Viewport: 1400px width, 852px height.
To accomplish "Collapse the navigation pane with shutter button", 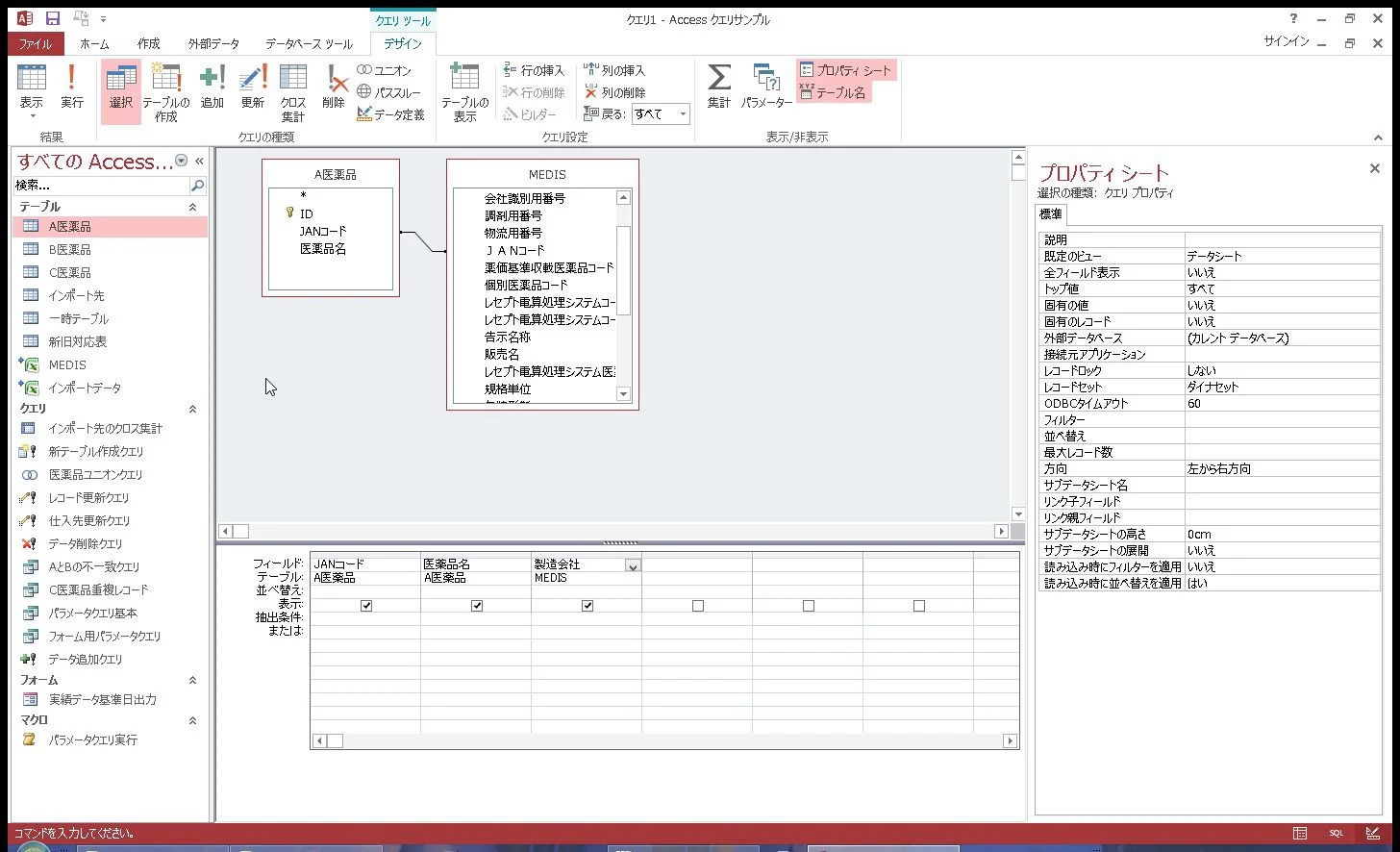I will [199, 162].
